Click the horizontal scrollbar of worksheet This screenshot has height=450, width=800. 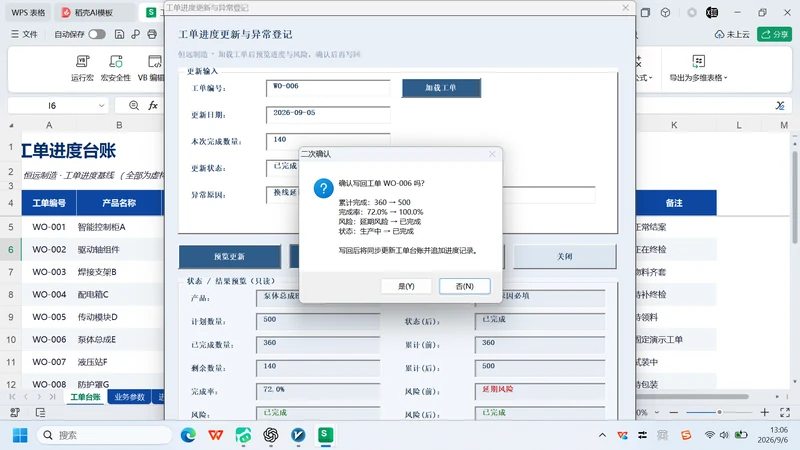691,396
